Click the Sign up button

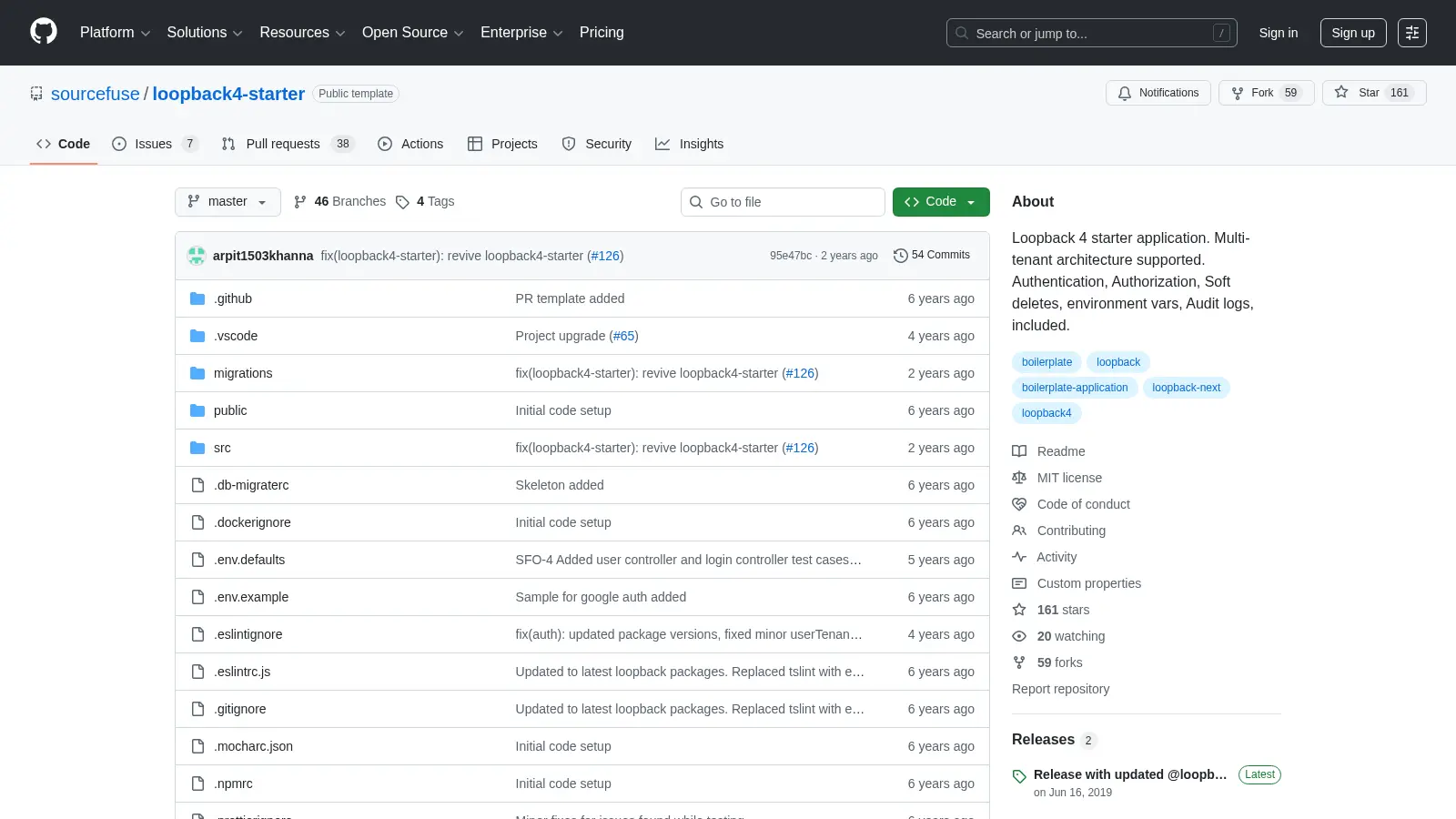(1353, 33)
